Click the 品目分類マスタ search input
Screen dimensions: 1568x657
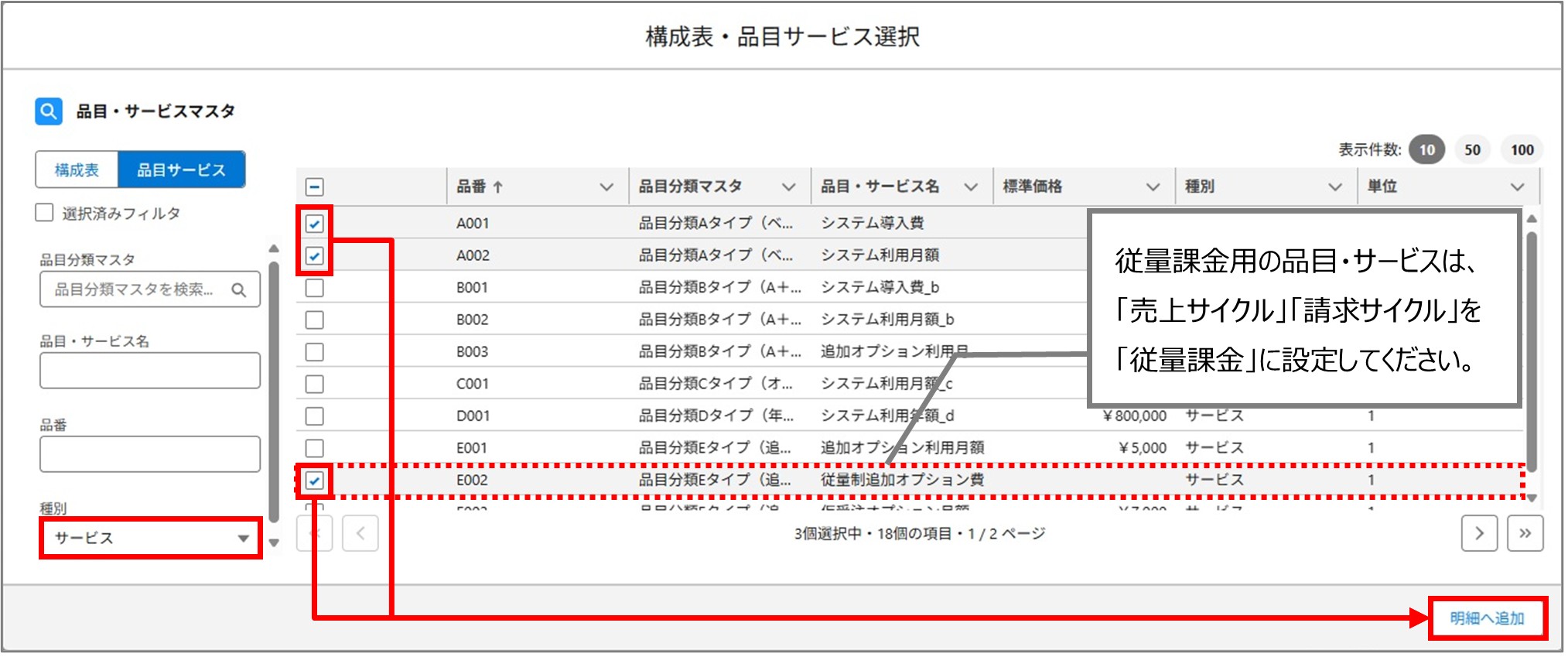(x=150, y=290)
